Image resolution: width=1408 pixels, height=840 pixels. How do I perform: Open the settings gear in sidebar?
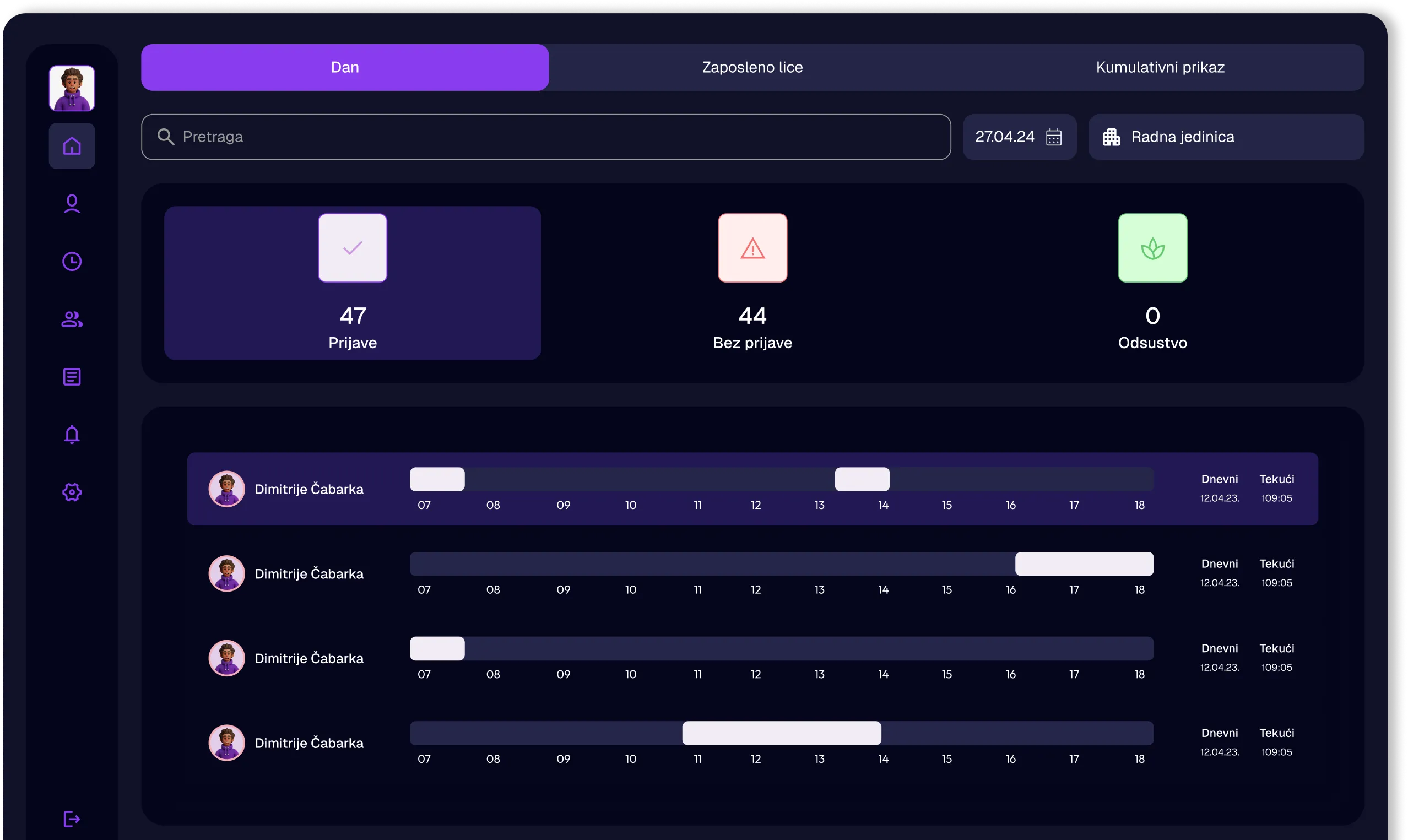pyautogui.click(x=72, y=492)
